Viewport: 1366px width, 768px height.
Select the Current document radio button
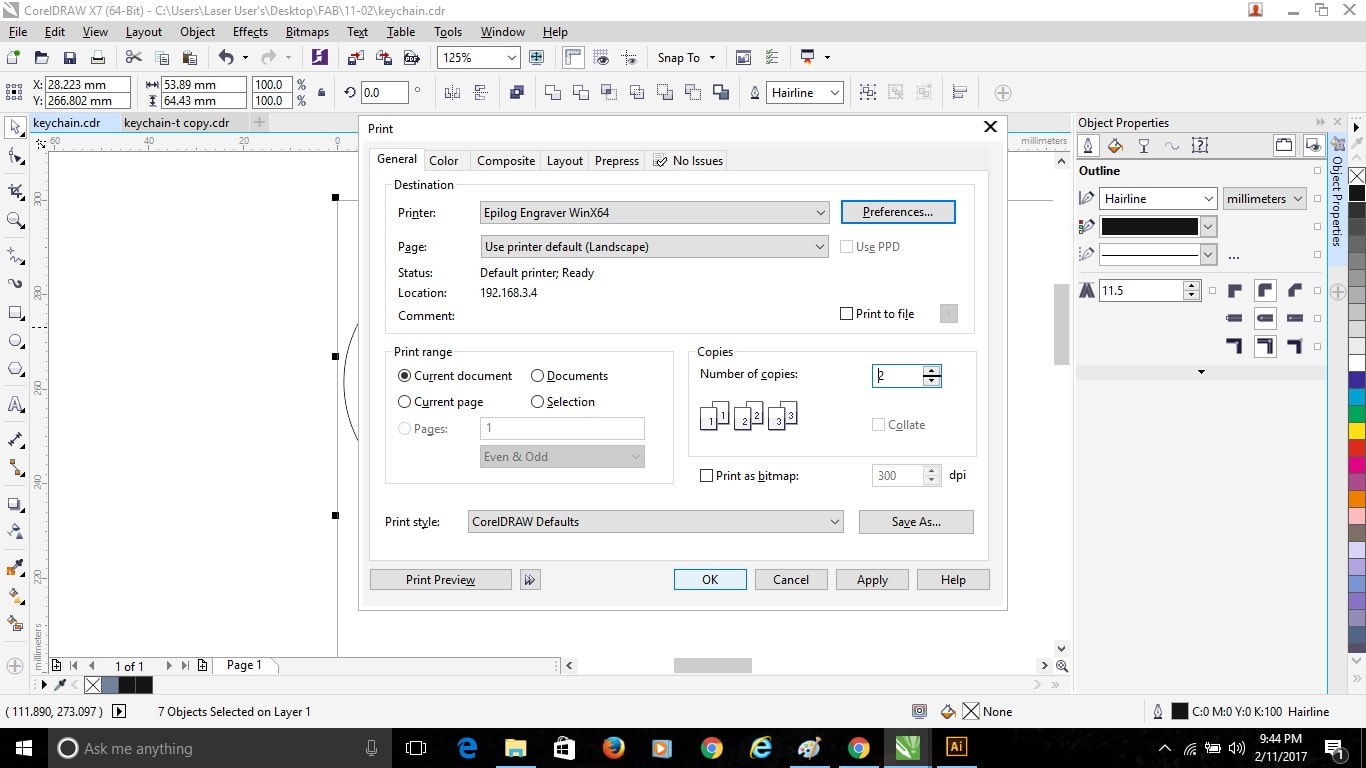455,376
